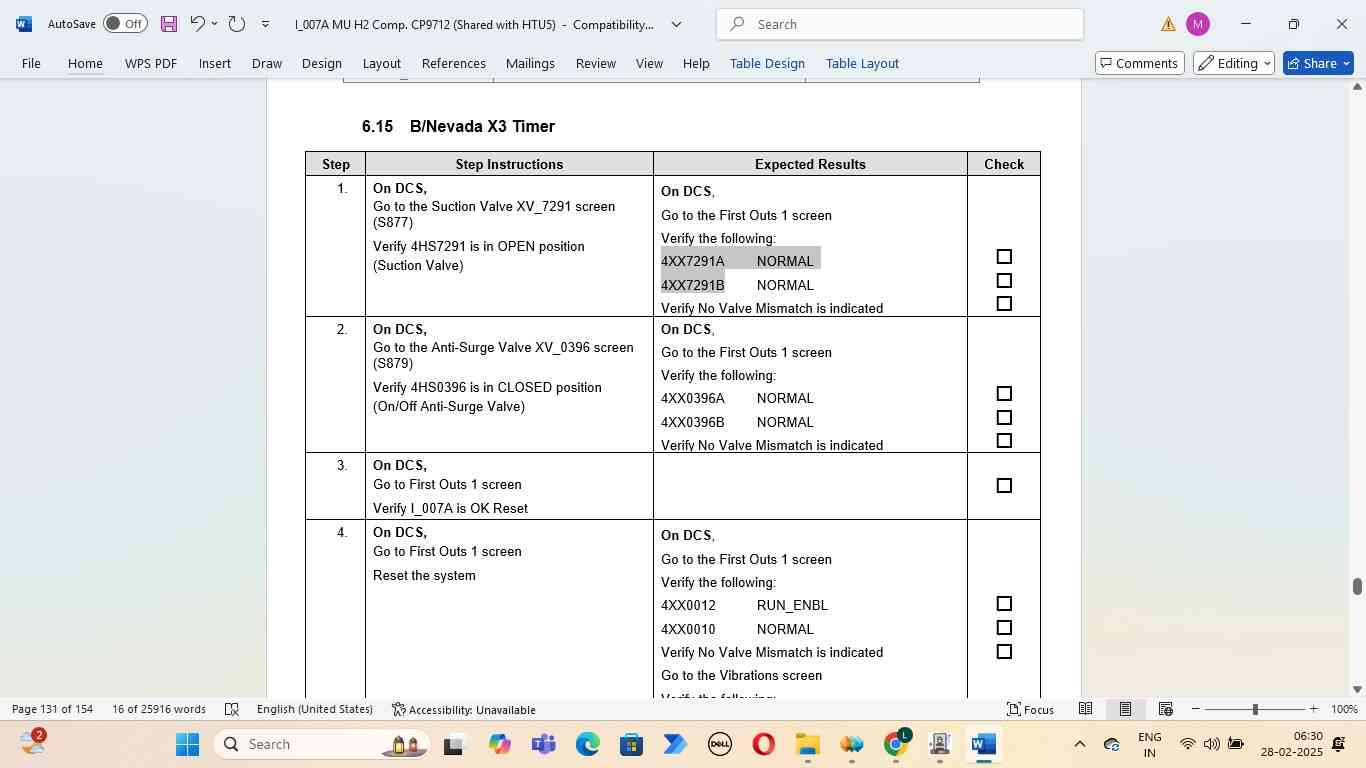
Task: Click the zoom in plus icon
Action: 1313,709
